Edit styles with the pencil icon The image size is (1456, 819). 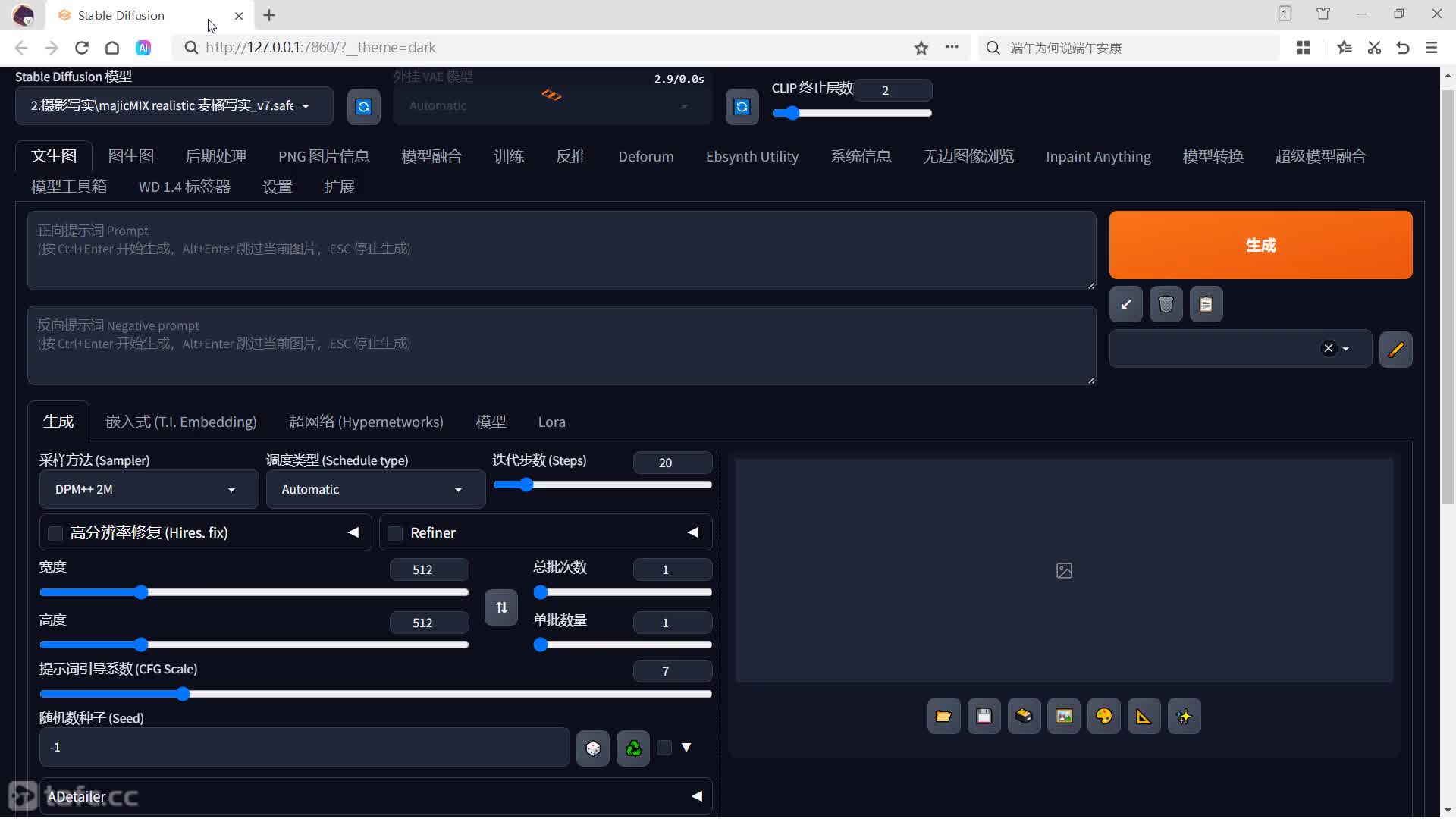[x=1396, y=349]
